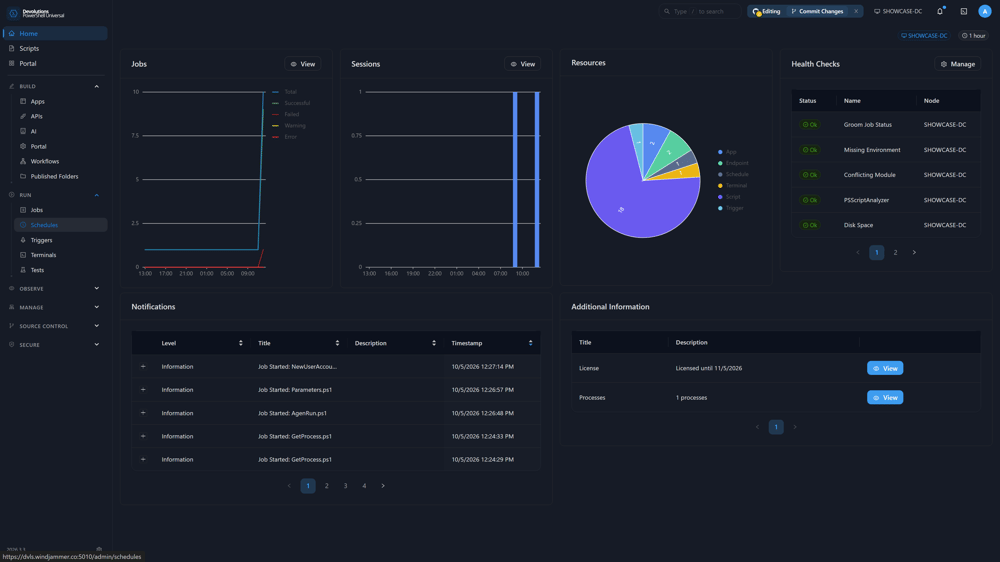The image size is (1000, 562).
Task: Open Triggers under Run
Action: 61,240
